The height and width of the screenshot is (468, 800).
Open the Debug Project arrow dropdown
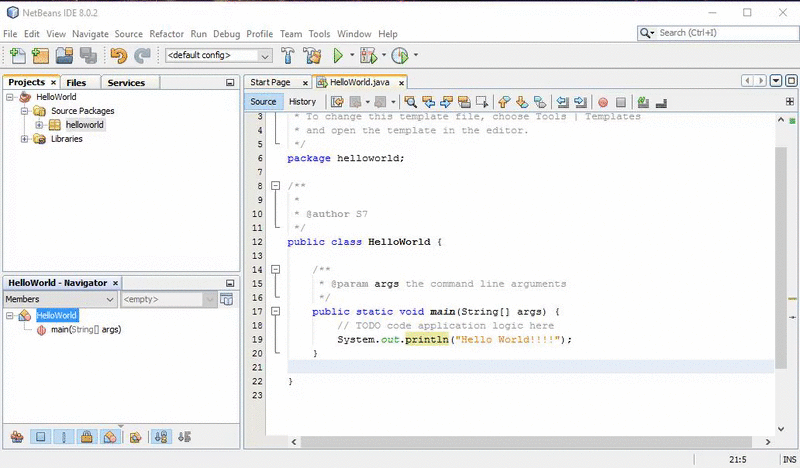pyautogui.click(x=384, y=55)
